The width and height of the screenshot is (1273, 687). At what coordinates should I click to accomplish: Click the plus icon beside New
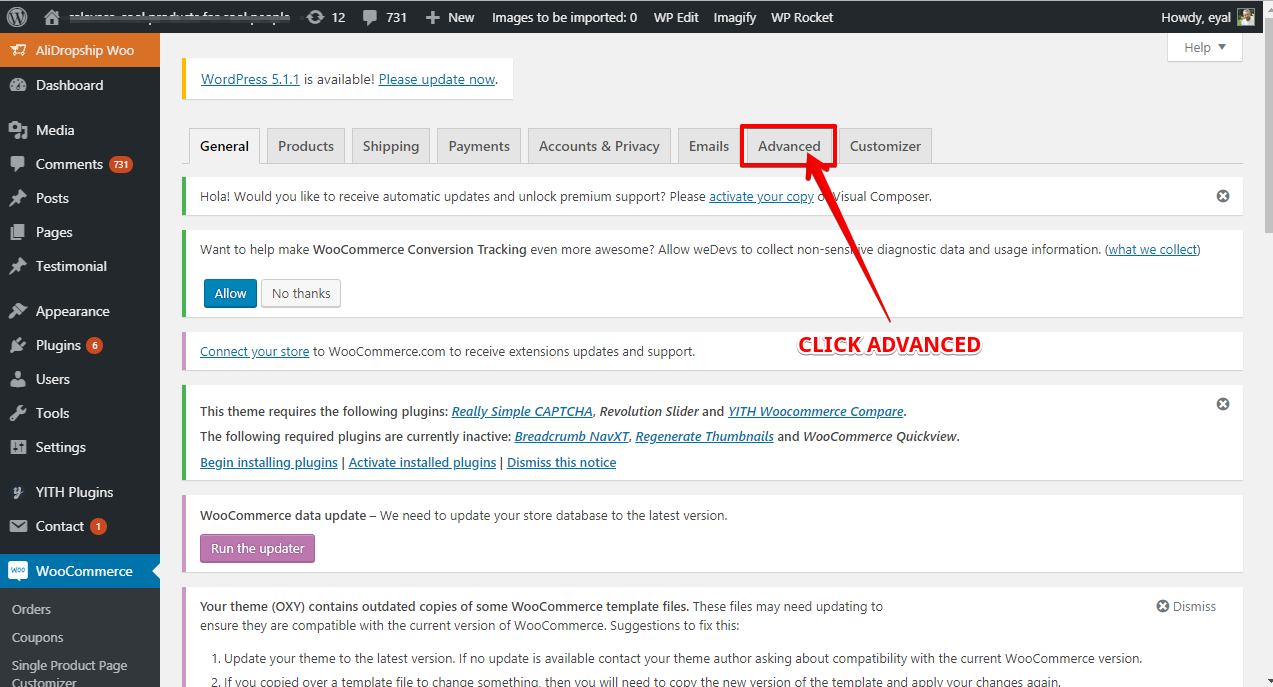pos(432,17)
